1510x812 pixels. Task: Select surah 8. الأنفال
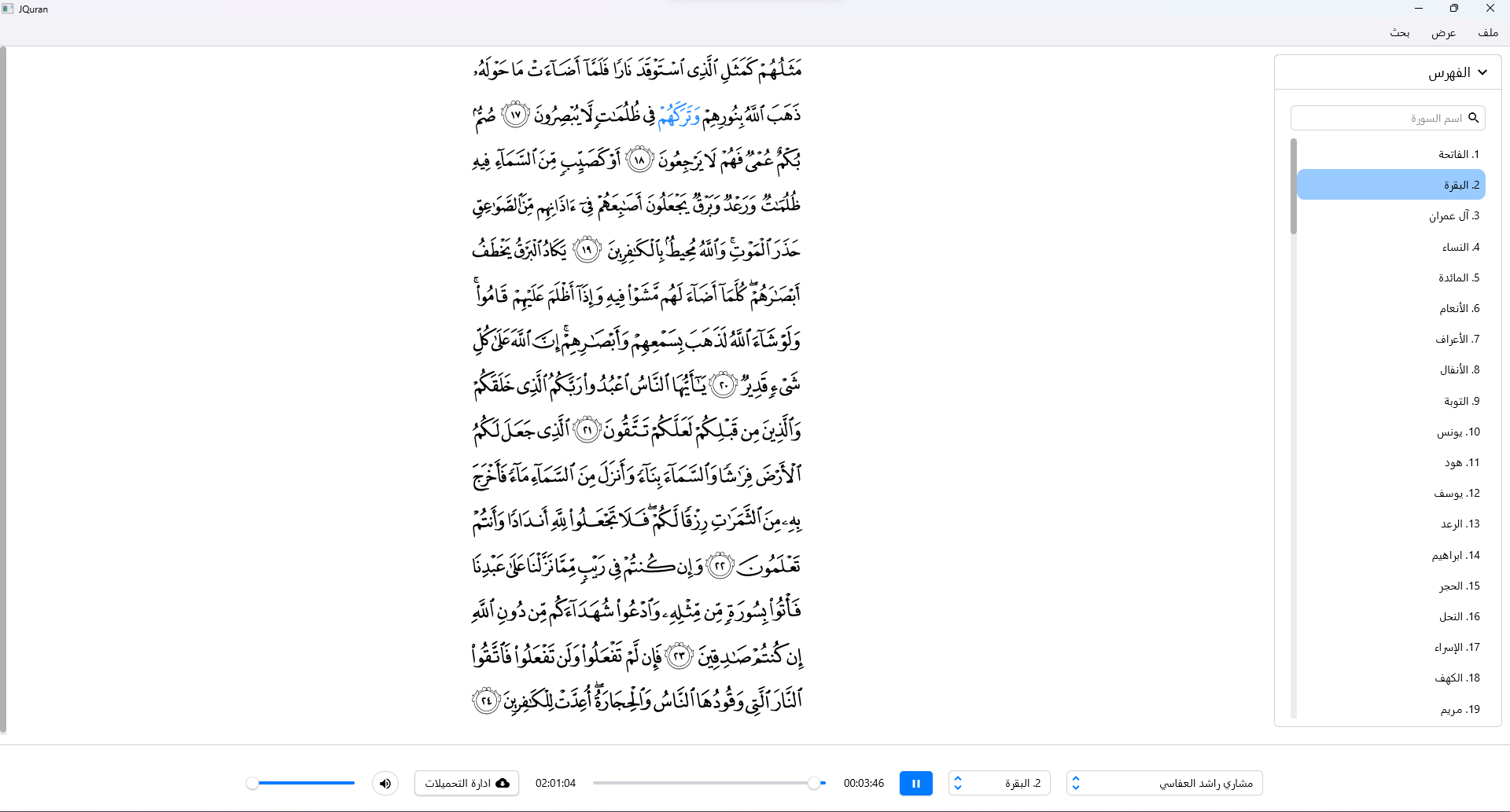tap(1390, 369)
